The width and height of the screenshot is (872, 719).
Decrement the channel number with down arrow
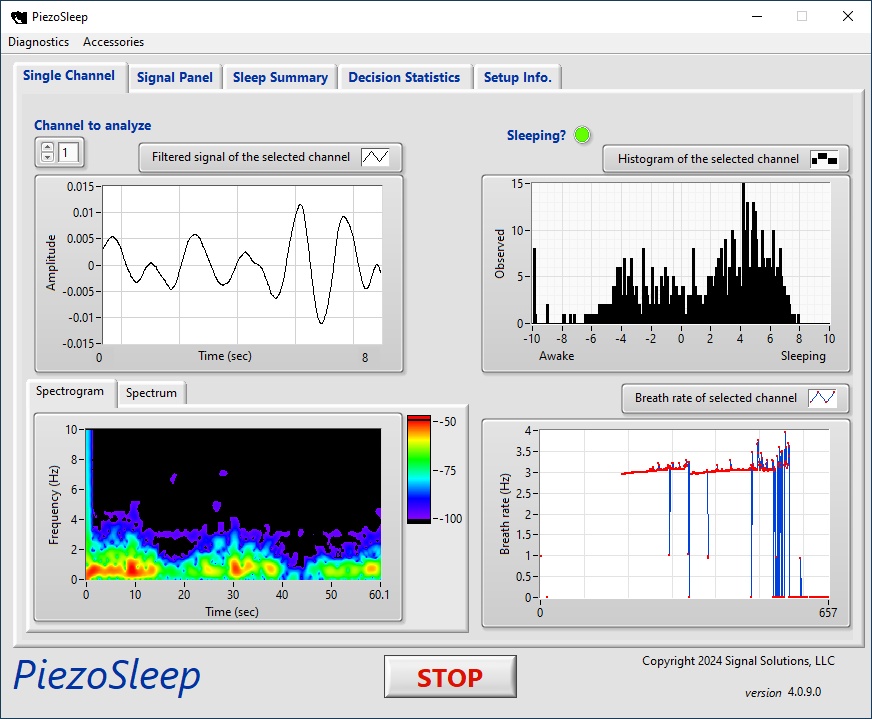(47, 158)
